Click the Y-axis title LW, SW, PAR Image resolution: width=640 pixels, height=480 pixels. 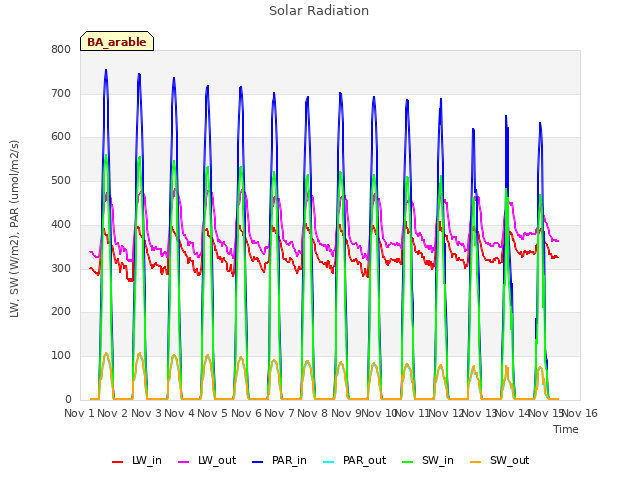[x=14, y=229]
